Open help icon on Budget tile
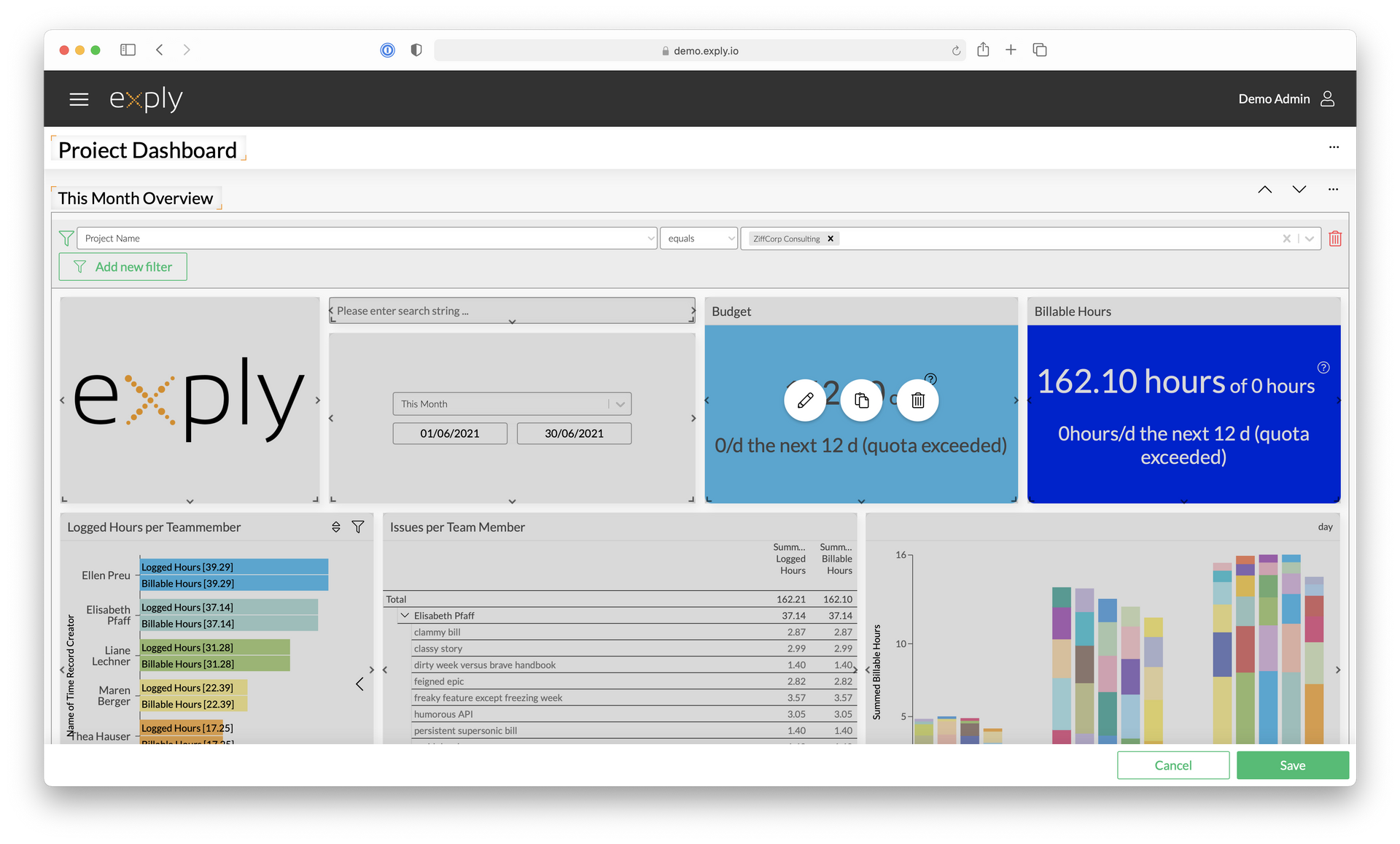 point(931,378)
